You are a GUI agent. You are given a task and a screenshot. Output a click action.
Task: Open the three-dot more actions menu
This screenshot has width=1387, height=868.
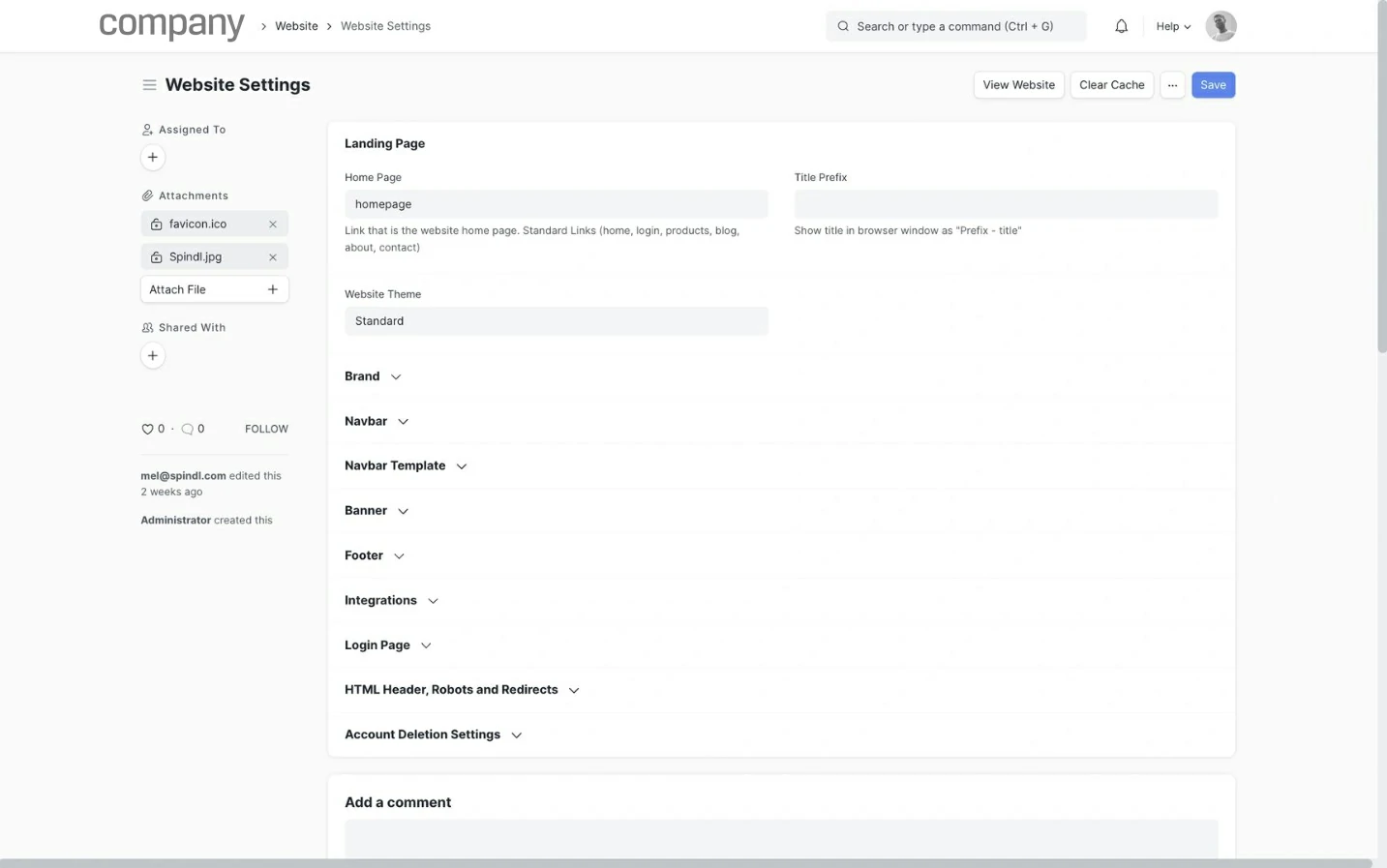point(1172,85)
